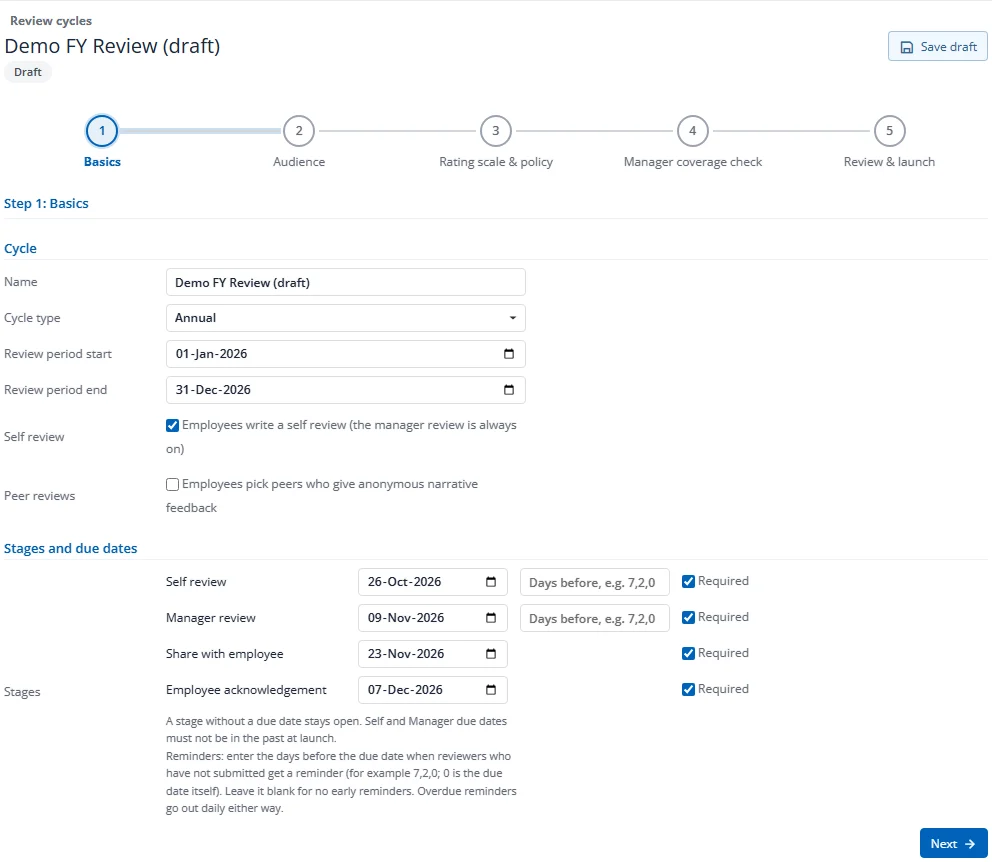Click the cycle Name input field
Viewport: 992px width, 862px height.
click(345, 282)
